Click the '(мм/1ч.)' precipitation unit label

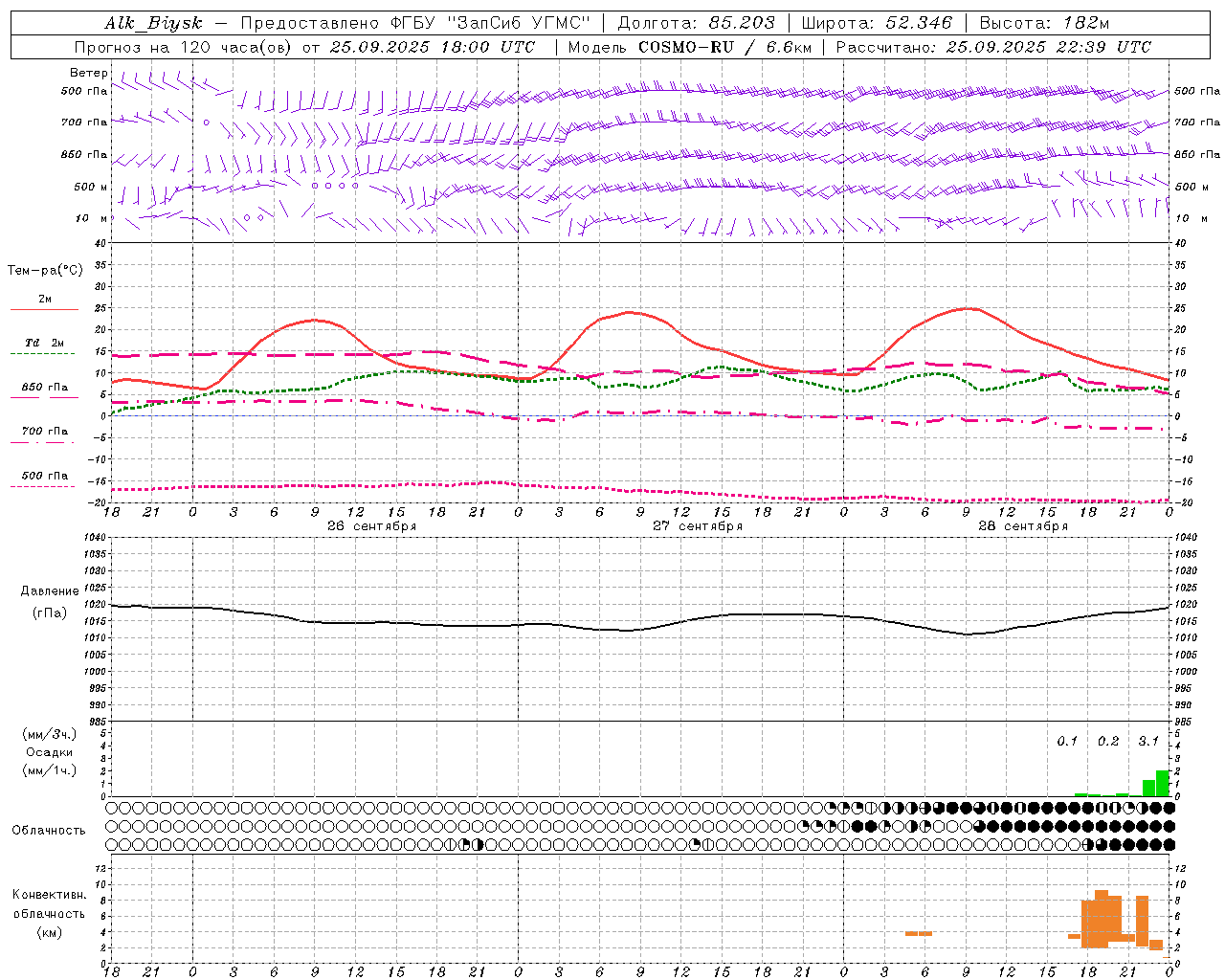[50, 770]
